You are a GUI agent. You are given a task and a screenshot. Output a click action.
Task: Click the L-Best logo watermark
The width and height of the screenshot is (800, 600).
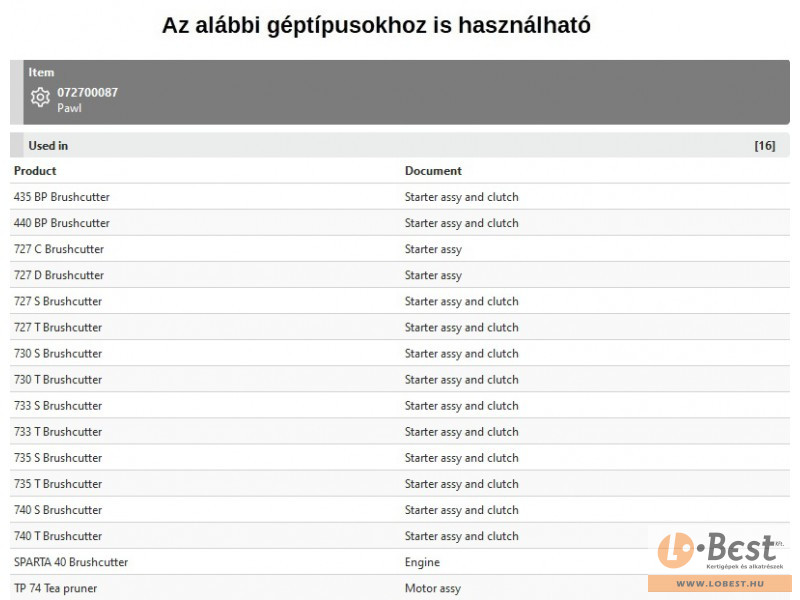717,551
